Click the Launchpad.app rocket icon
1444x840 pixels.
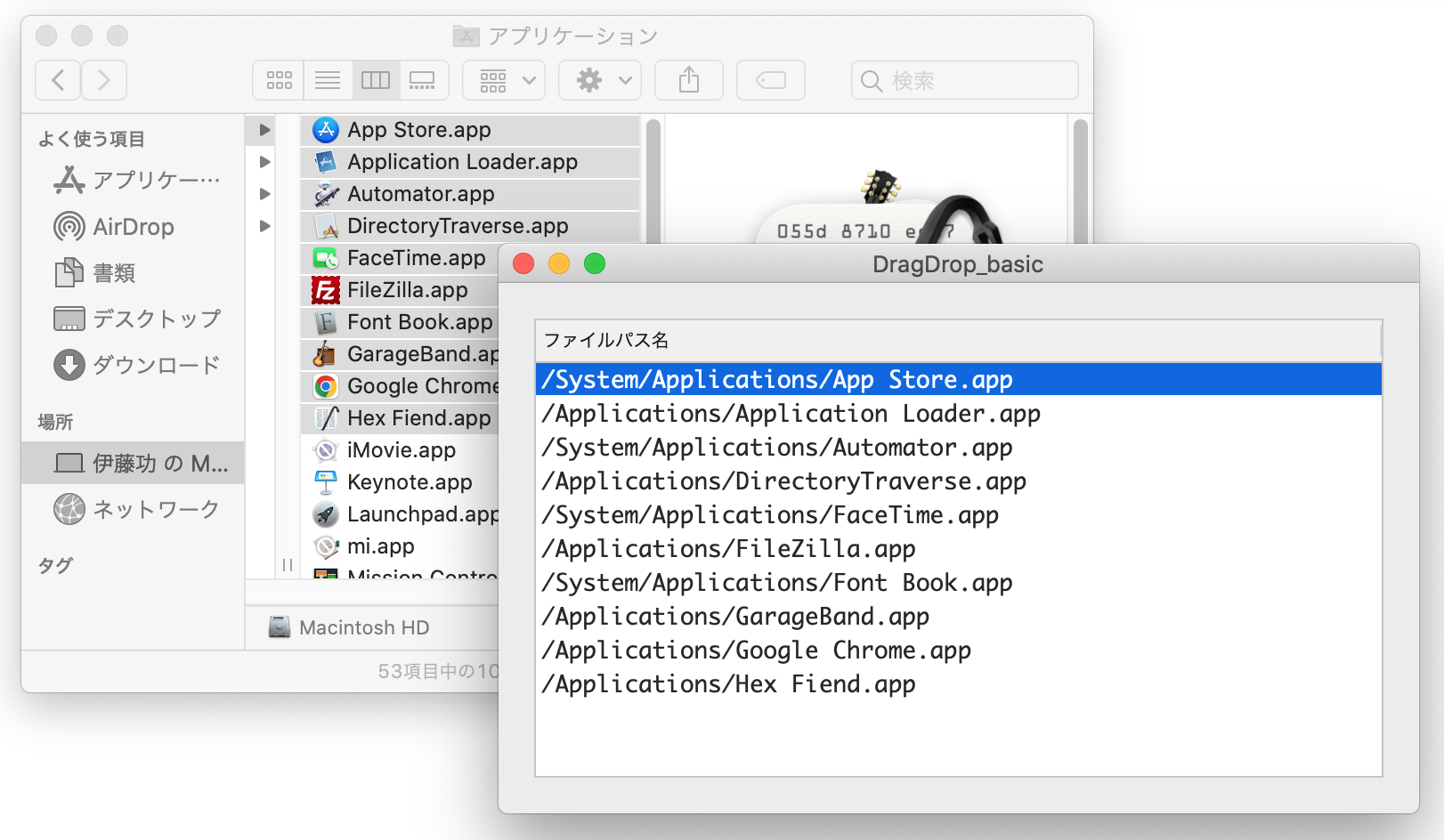coord(326,514)
